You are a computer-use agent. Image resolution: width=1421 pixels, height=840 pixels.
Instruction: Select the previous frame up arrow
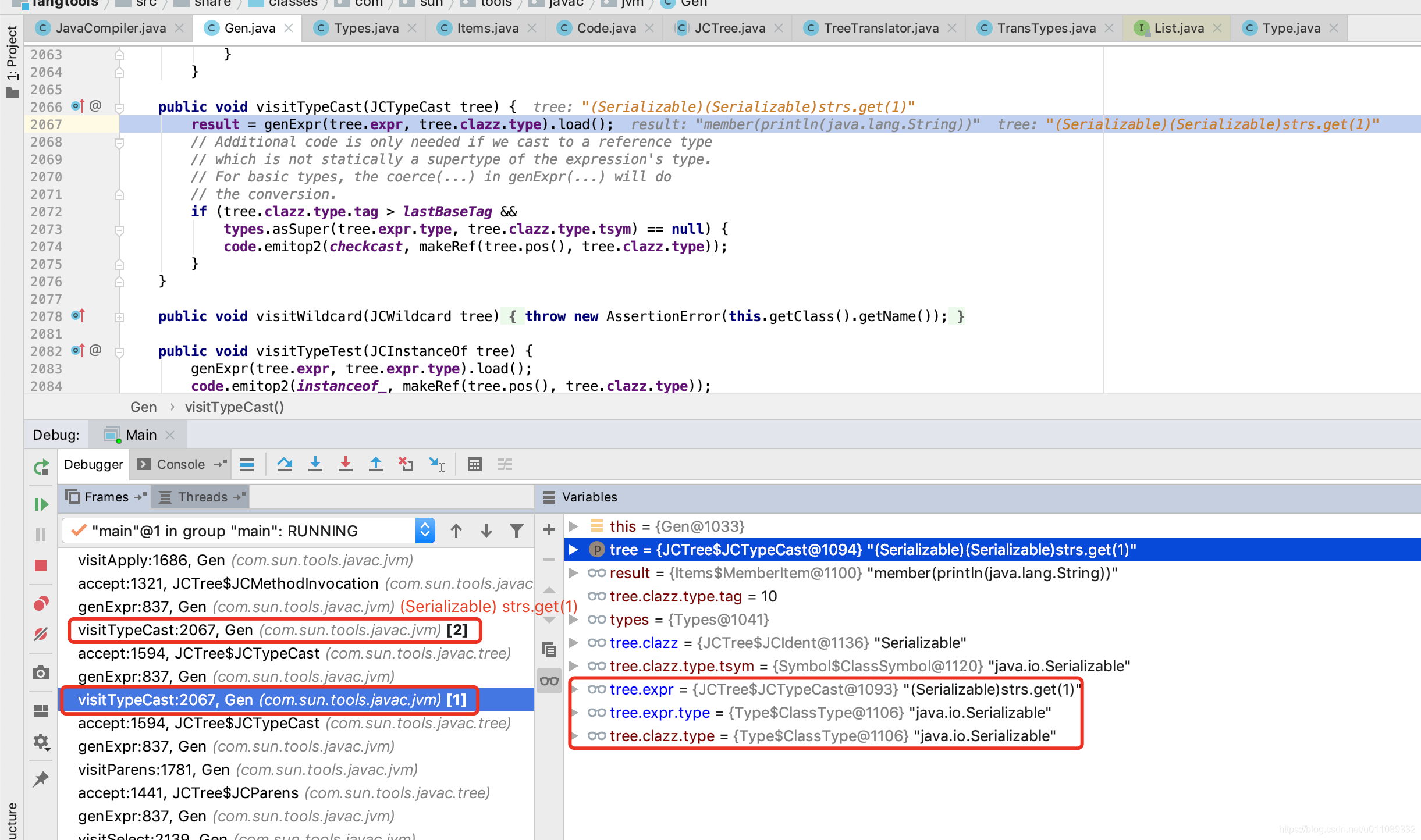pyautogui.click(x=456, y=531)
